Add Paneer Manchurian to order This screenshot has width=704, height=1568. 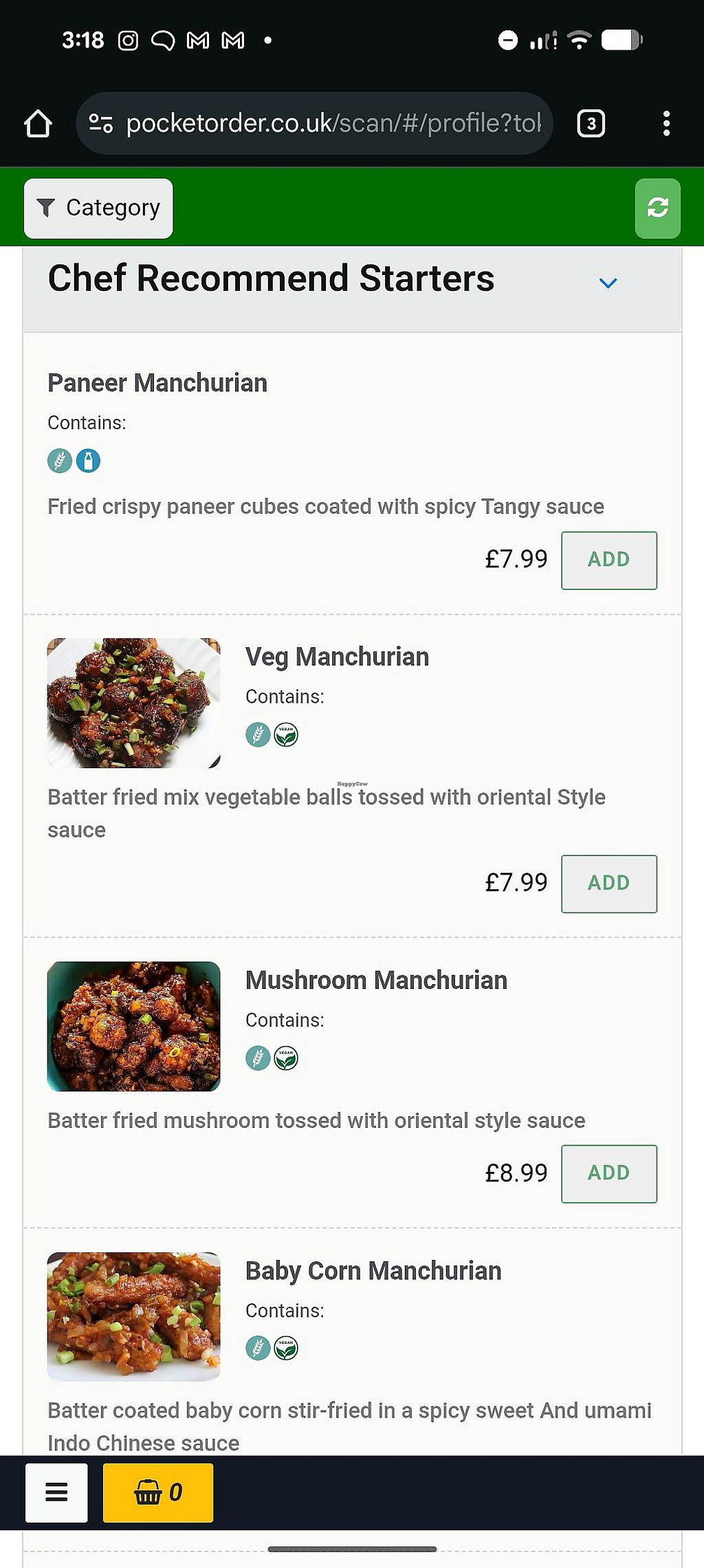tap(608, 560)
